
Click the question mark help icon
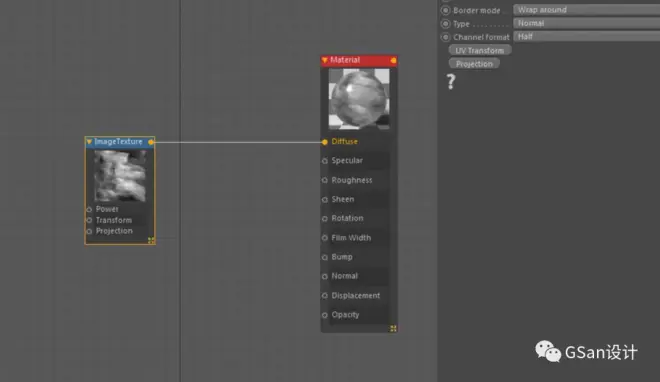coord(451,82)
